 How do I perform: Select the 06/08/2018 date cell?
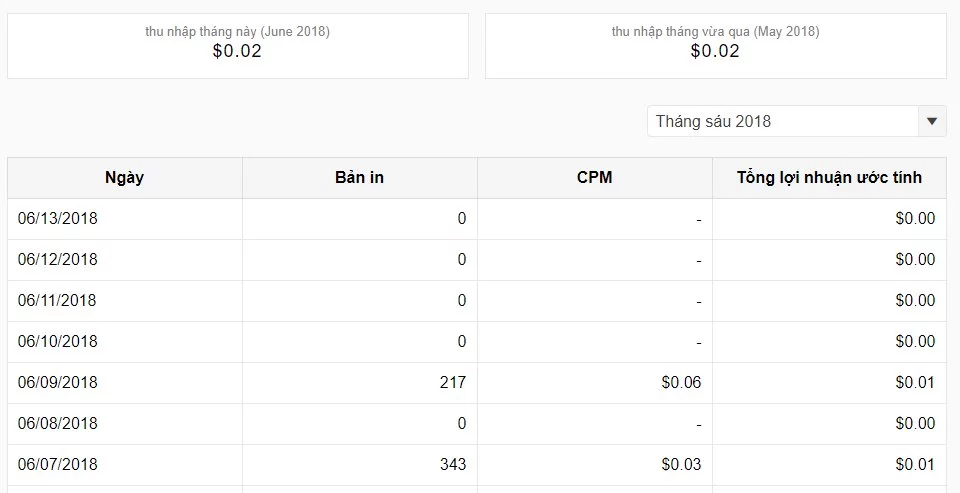(58, 424)
